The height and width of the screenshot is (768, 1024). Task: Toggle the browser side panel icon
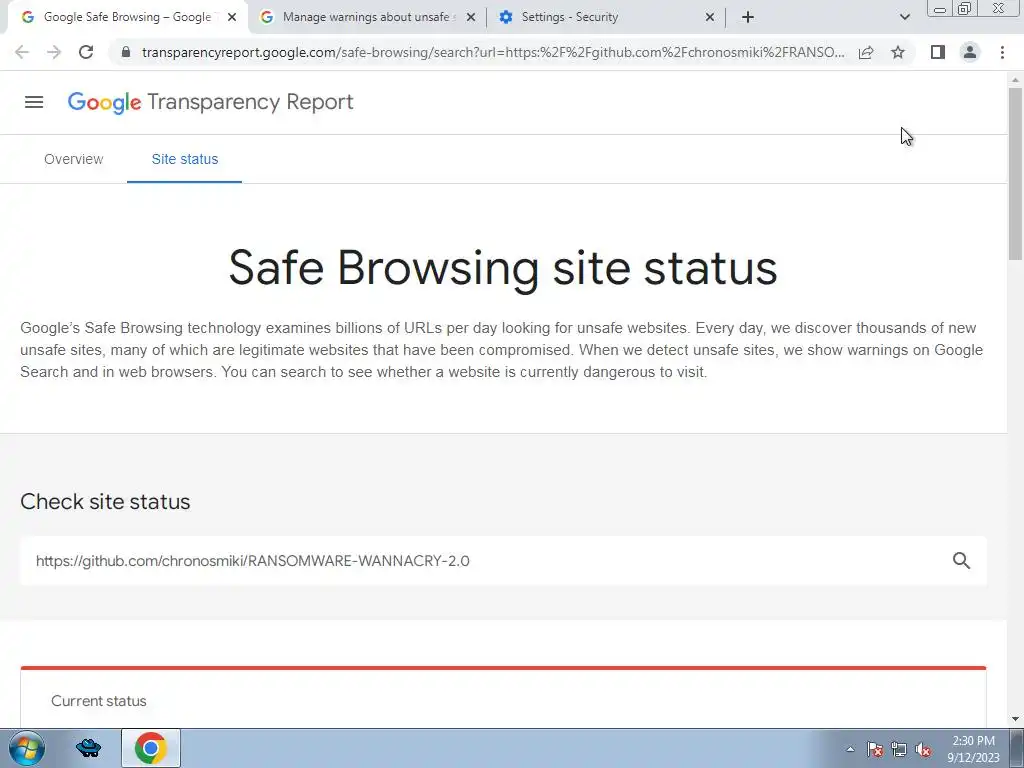click(x=938, y=52)
